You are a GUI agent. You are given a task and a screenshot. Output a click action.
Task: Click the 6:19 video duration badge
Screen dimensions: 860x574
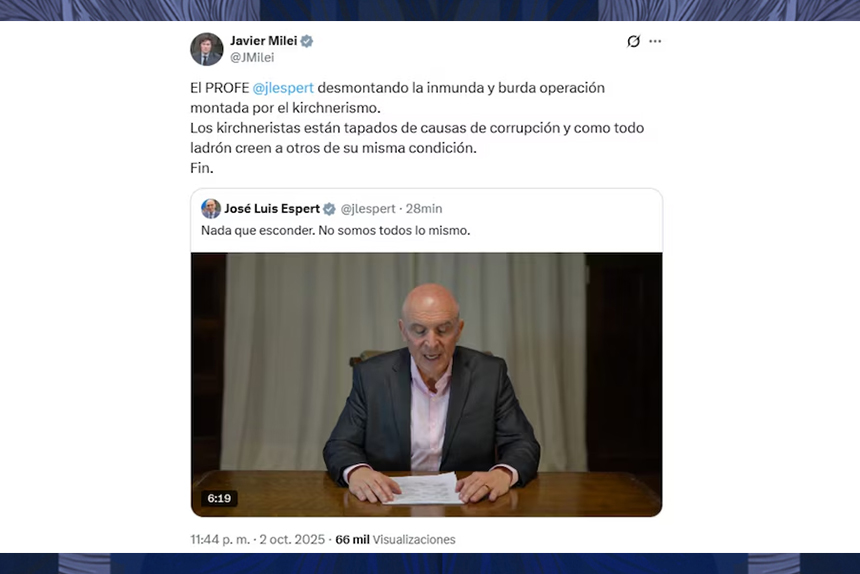point(219,498)
